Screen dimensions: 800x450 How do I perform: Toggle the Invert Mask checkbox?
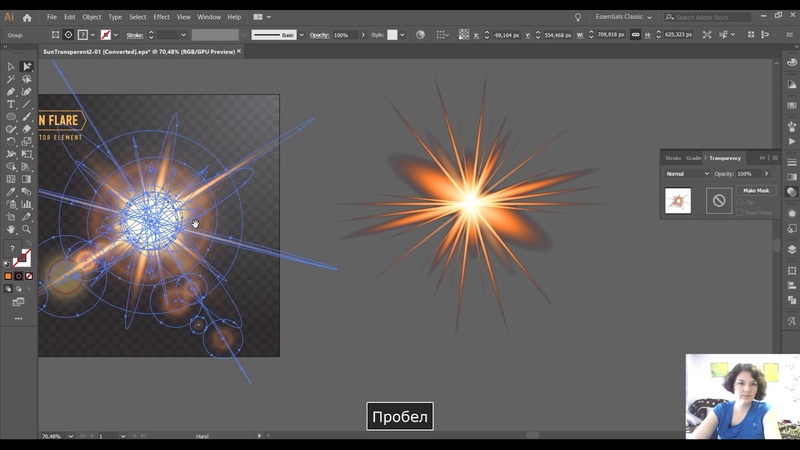(740, 213)
